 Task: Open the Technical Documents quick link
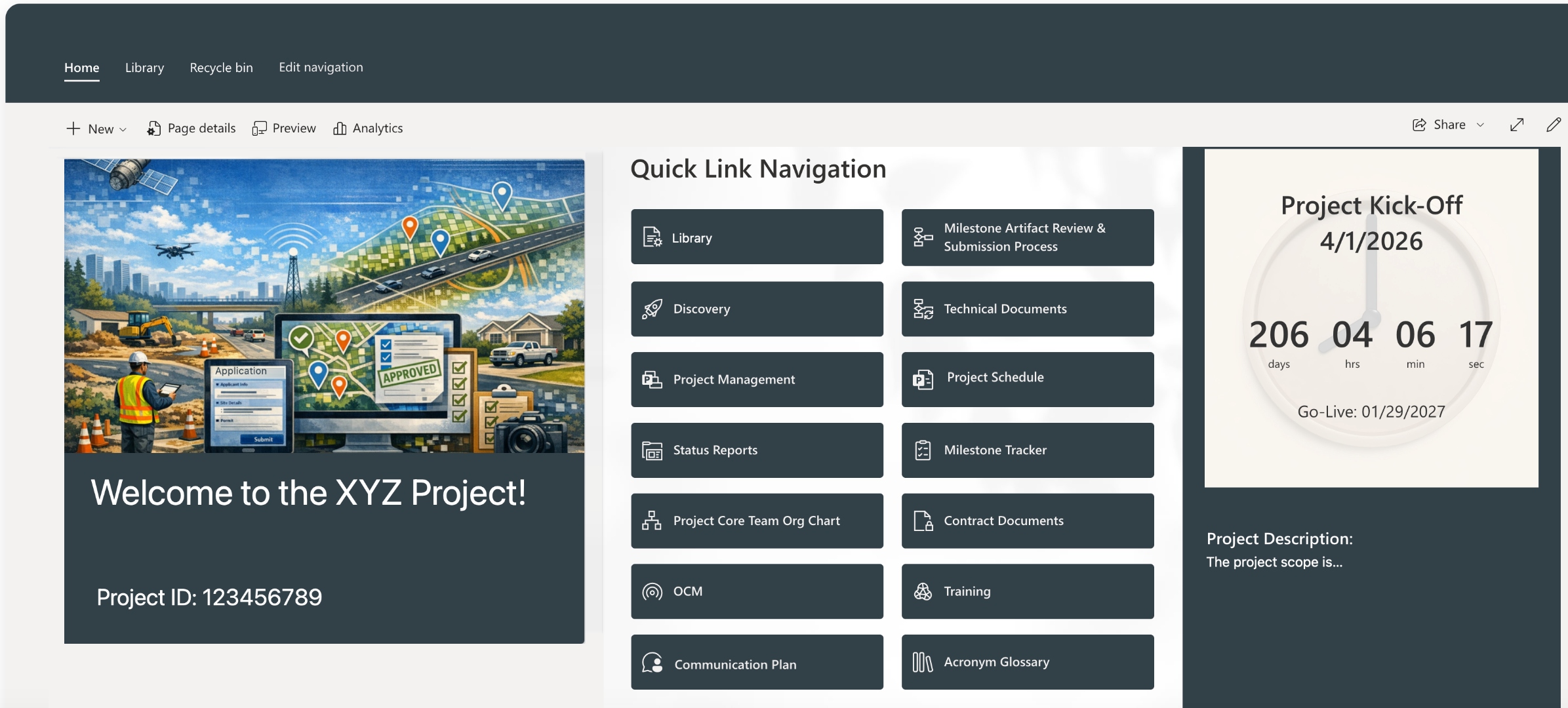click(x=1028, y=309)
